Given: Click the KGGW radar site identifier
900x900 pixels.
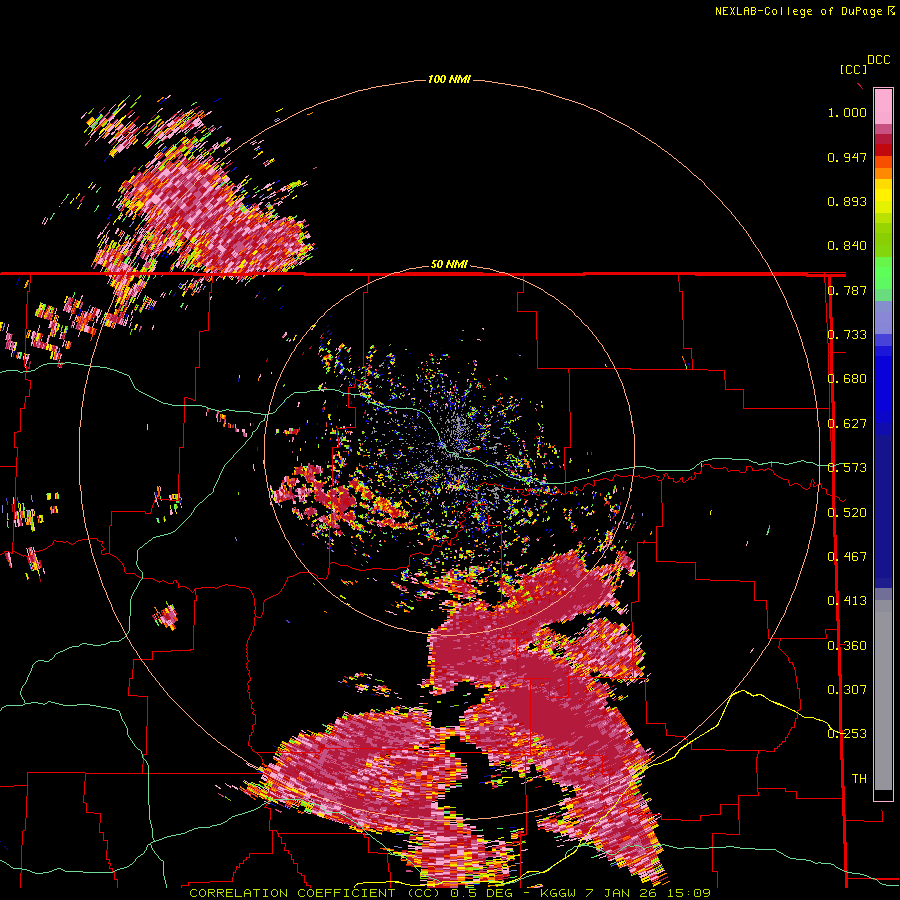Looking at the screenshot, I should coord(556,893).
